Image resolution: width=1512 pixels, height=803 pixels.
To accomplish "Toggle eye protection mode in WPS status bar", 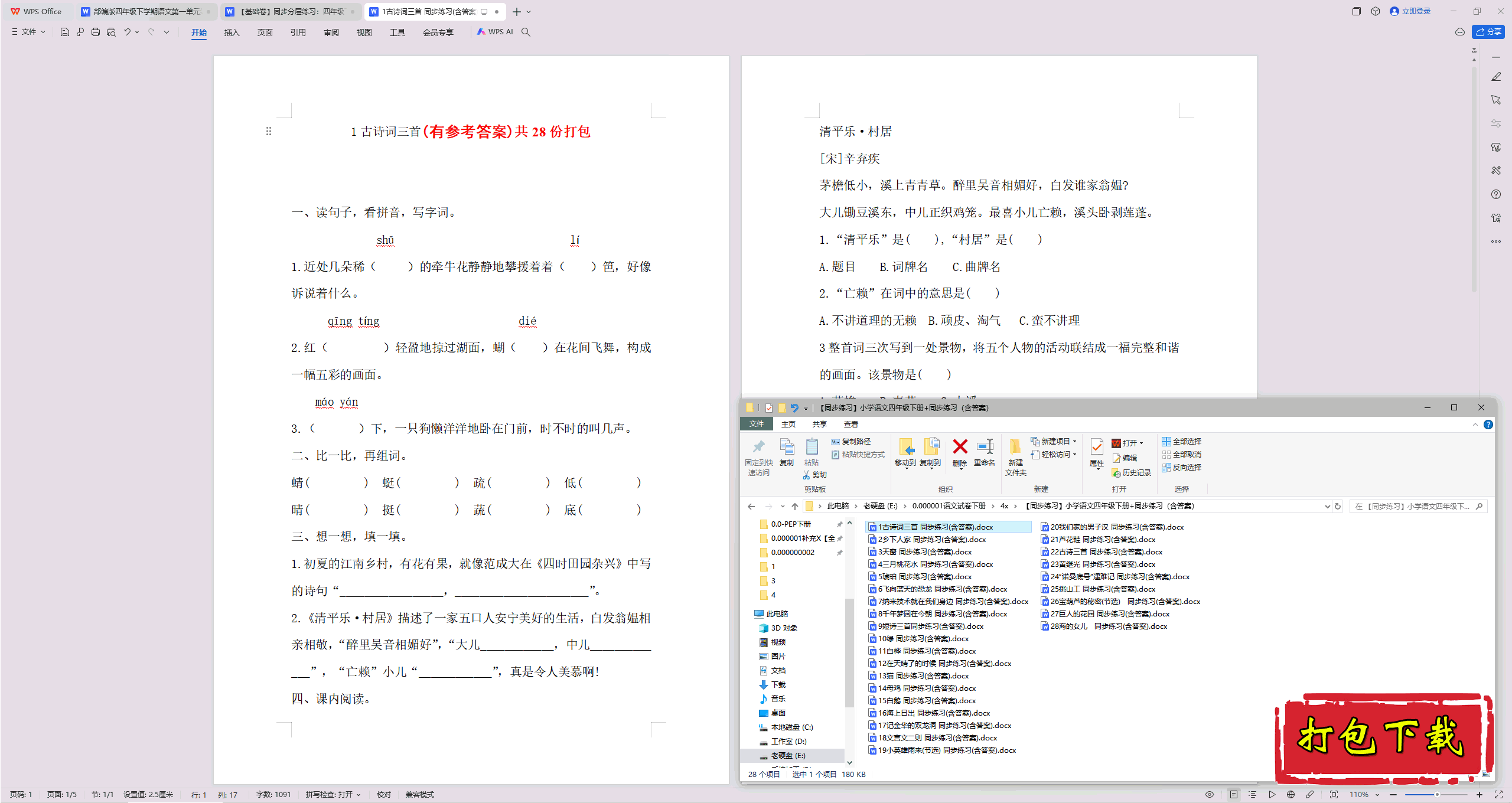I will coord(1210,794).
